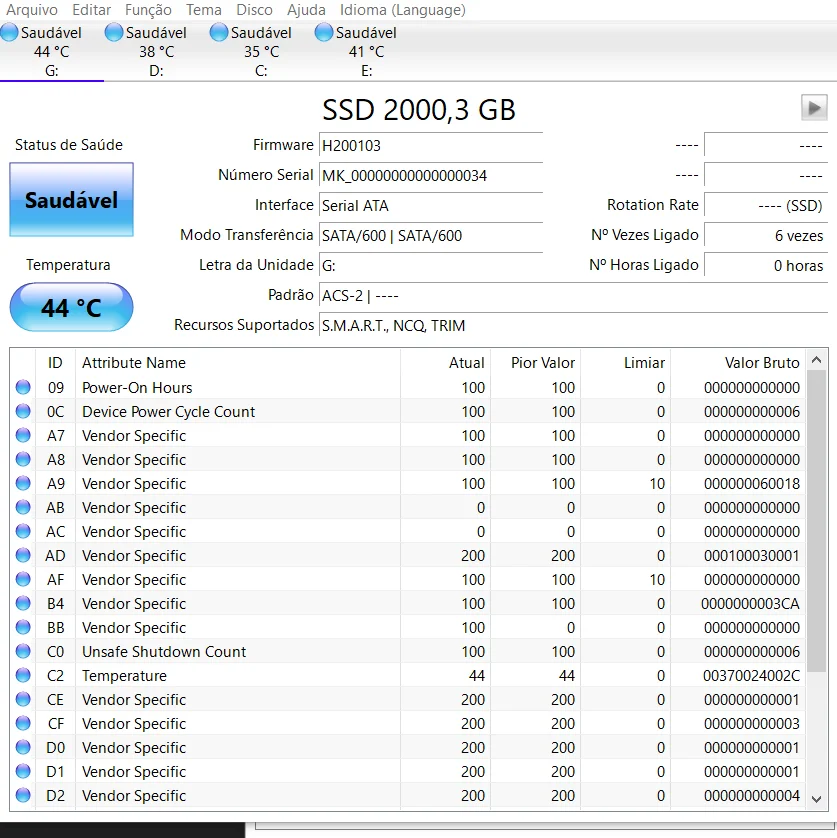The width and height of the screenshot is (837, 838).
Task: Open the Disco menu
Action: point(254,10)
